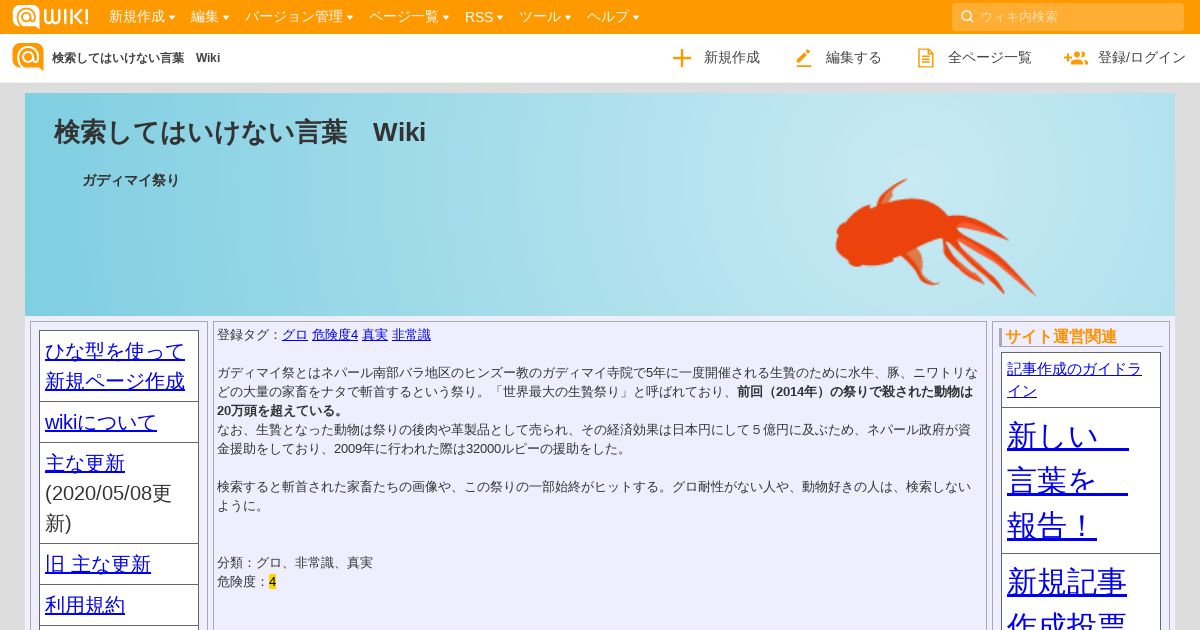Open the RSS dropdown menu
The image size is (1200, 630).
coord(484,17)
